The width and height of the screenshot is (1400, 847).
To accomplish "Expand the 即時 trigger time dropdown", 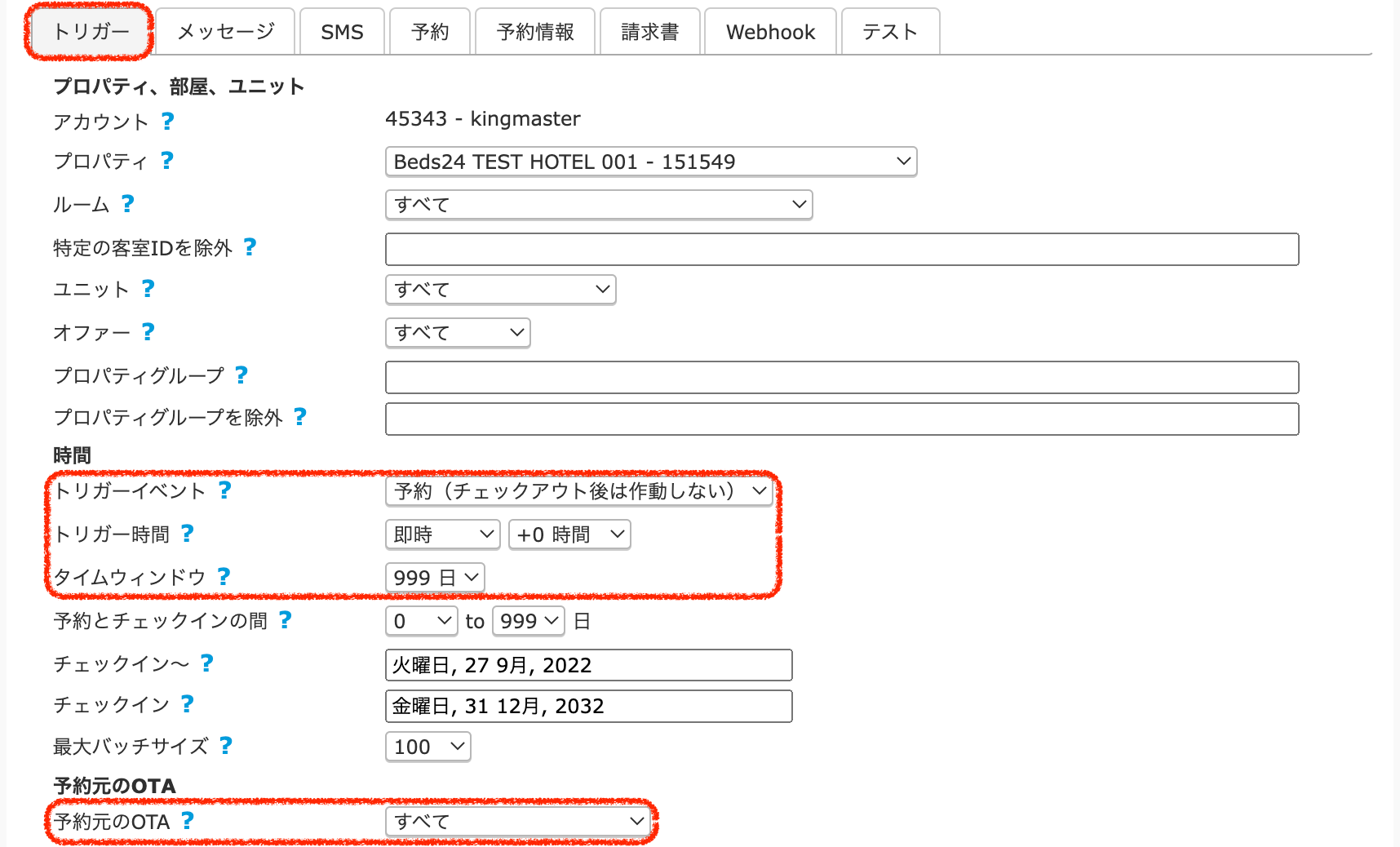I will [x=442, y=534].
